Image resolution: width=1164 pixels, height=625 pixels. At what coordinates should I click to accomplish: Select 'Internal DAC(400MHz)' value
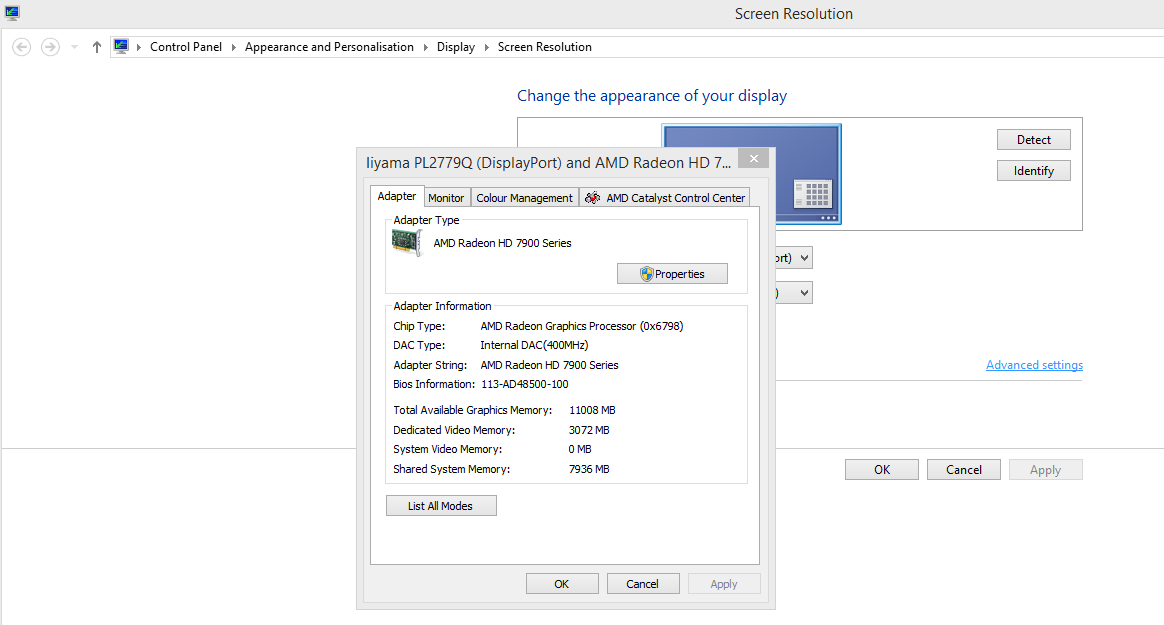point(534,345)
